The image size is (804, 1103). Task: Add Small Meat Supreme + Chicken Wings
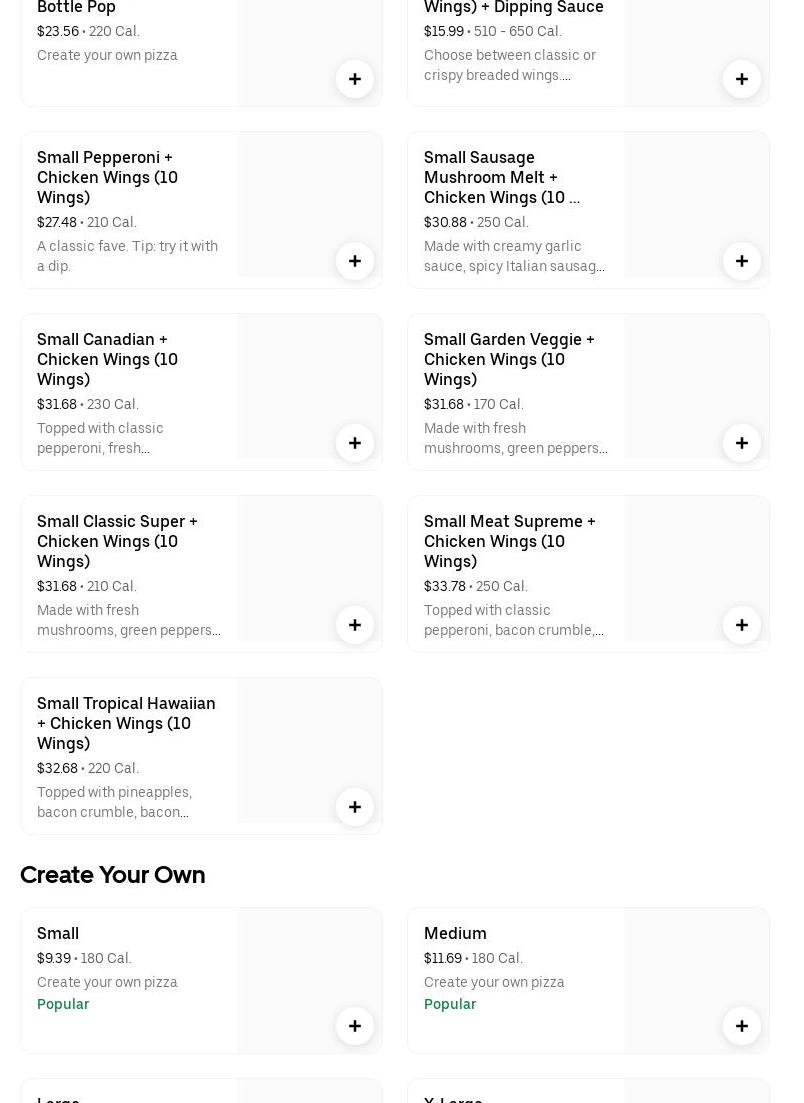742,625
